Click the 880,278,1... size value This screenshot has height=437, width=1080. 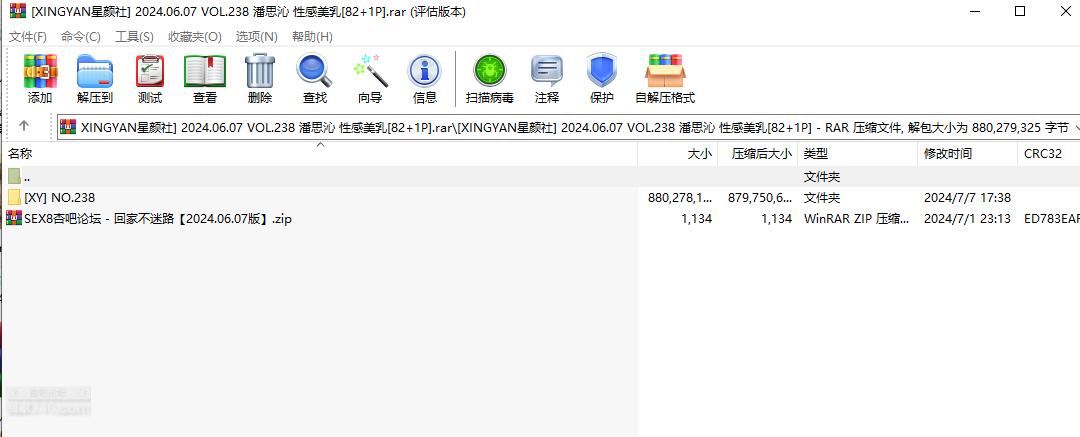(x=680, y=198)
